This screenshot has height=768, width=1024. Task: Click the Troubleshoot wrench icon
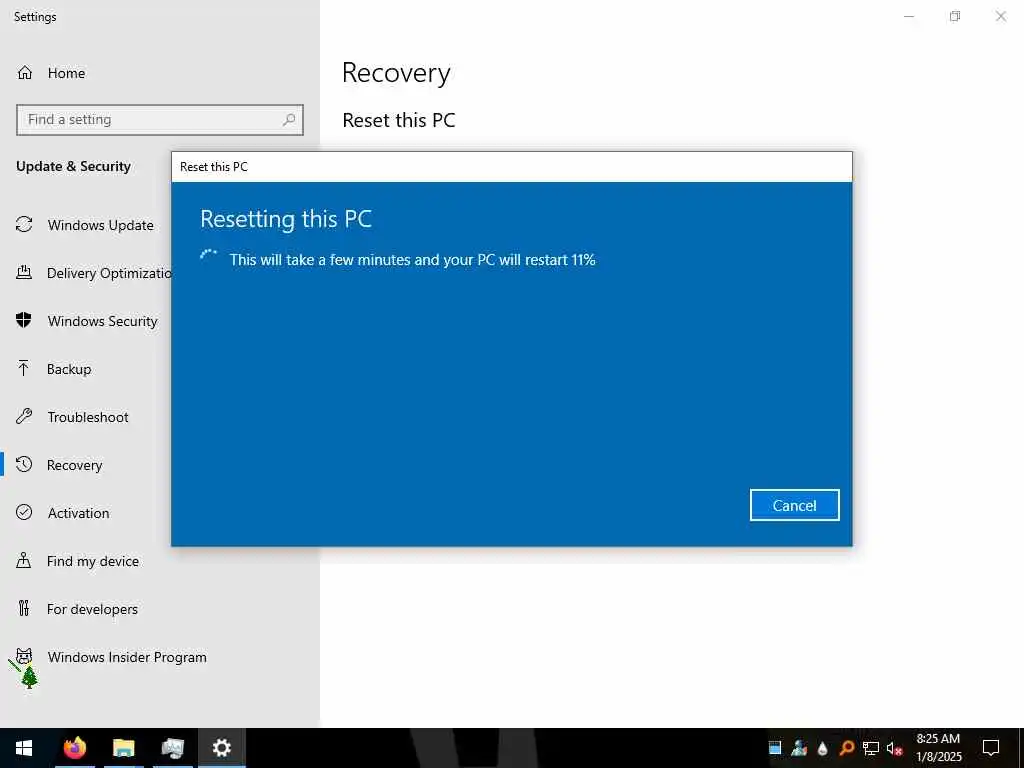click(x=24, y=416)
